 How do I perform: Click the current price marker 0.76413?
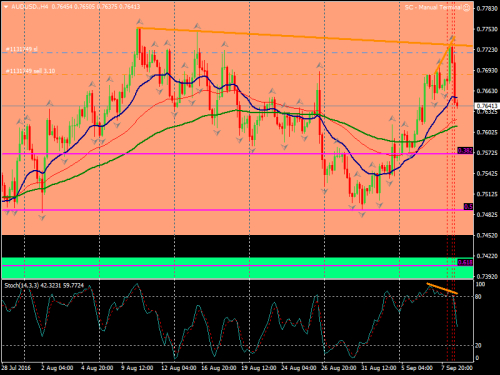tap(487, 106)
